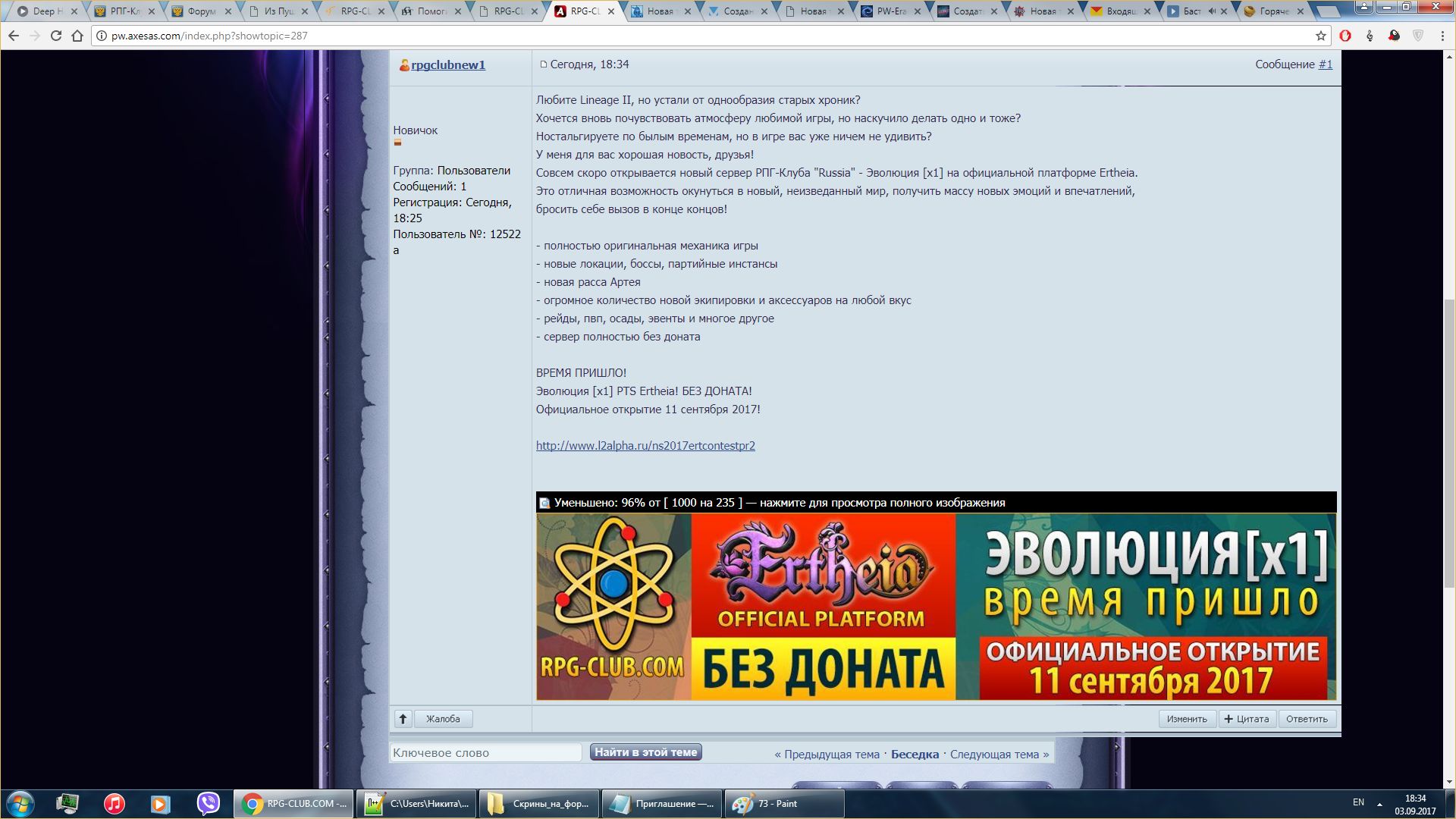Open browser home page icon
This screenshot has width=1456, height=819.
(77, 36)
